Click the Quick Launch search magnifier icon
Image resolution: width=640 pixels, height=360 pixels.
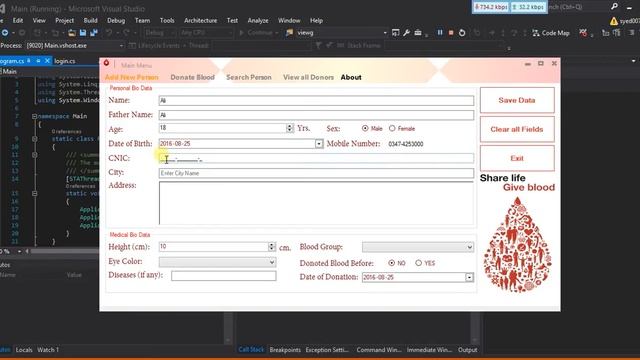(x=614, y=7)
